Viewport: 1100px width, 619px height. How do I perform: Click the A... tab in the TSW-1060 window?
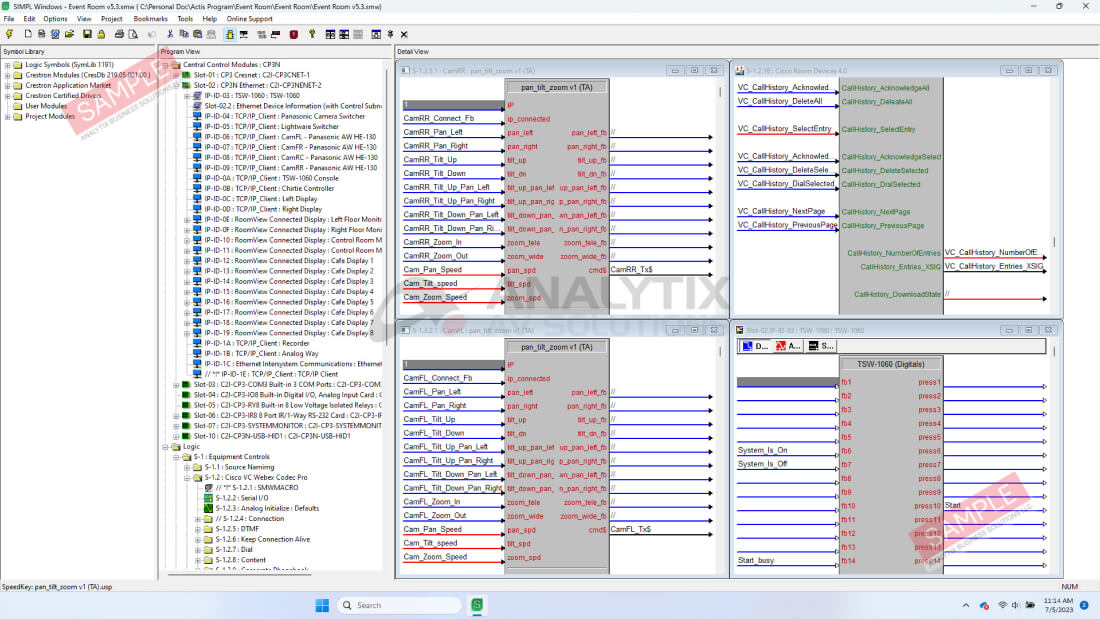pyautogui.click(x=788, y=346)
